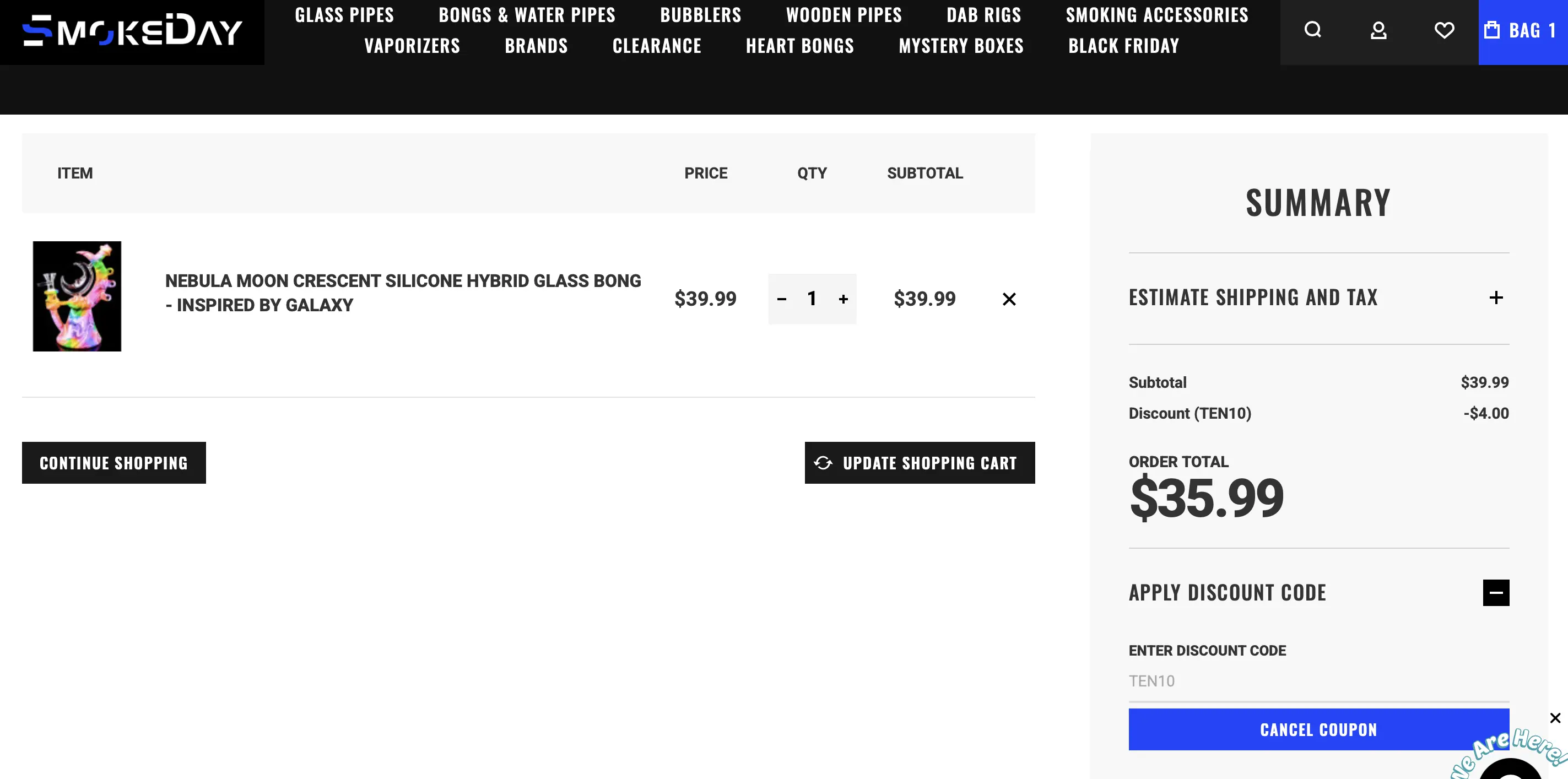Browse the Clearance section
Screen dimensions: 1568x779
point(657,46)
